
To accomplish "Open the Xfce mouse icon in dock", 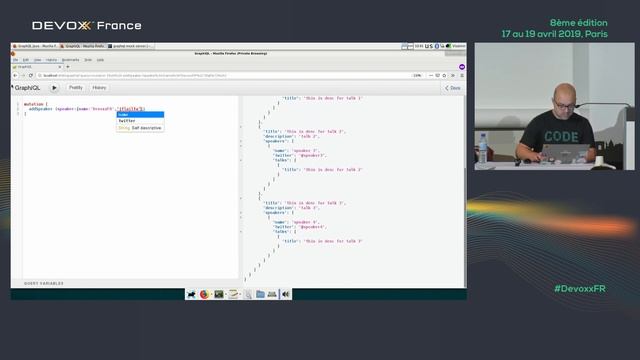I will [191, 294].
